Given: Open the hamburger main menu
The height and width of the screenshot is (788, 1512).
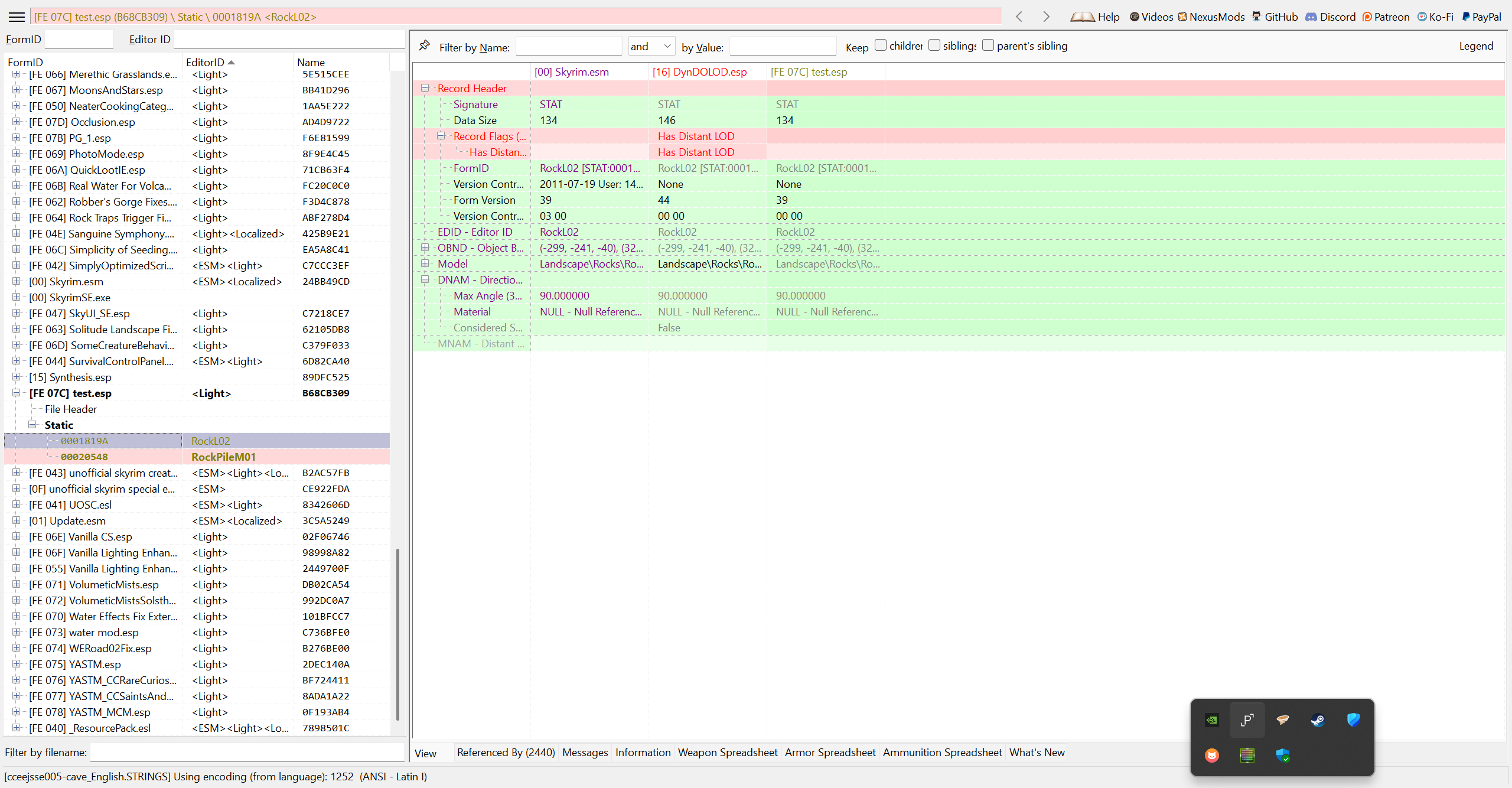Looking at the screenshot, I should click(17, 17).
